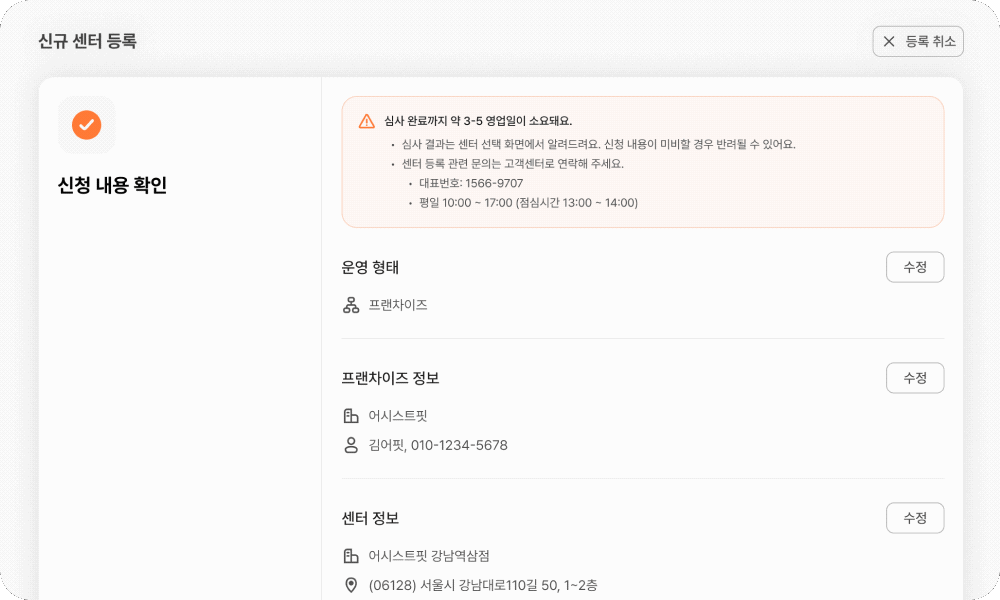Select the 프랜차이즈 정보 section heading
Viewport: 1000px width, 600px height.
tap(390, 378)
